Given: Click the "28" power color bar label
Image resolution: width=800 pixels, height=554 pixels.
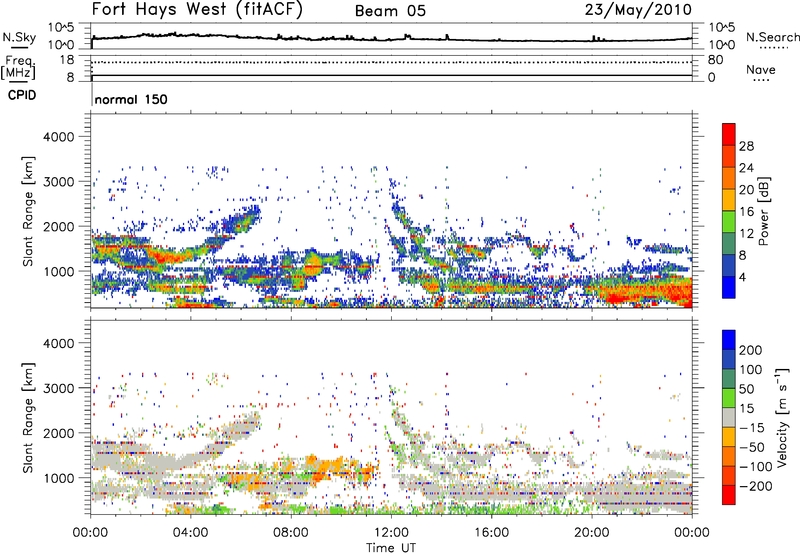Looking at the screenshot, I should coord(746,146).
